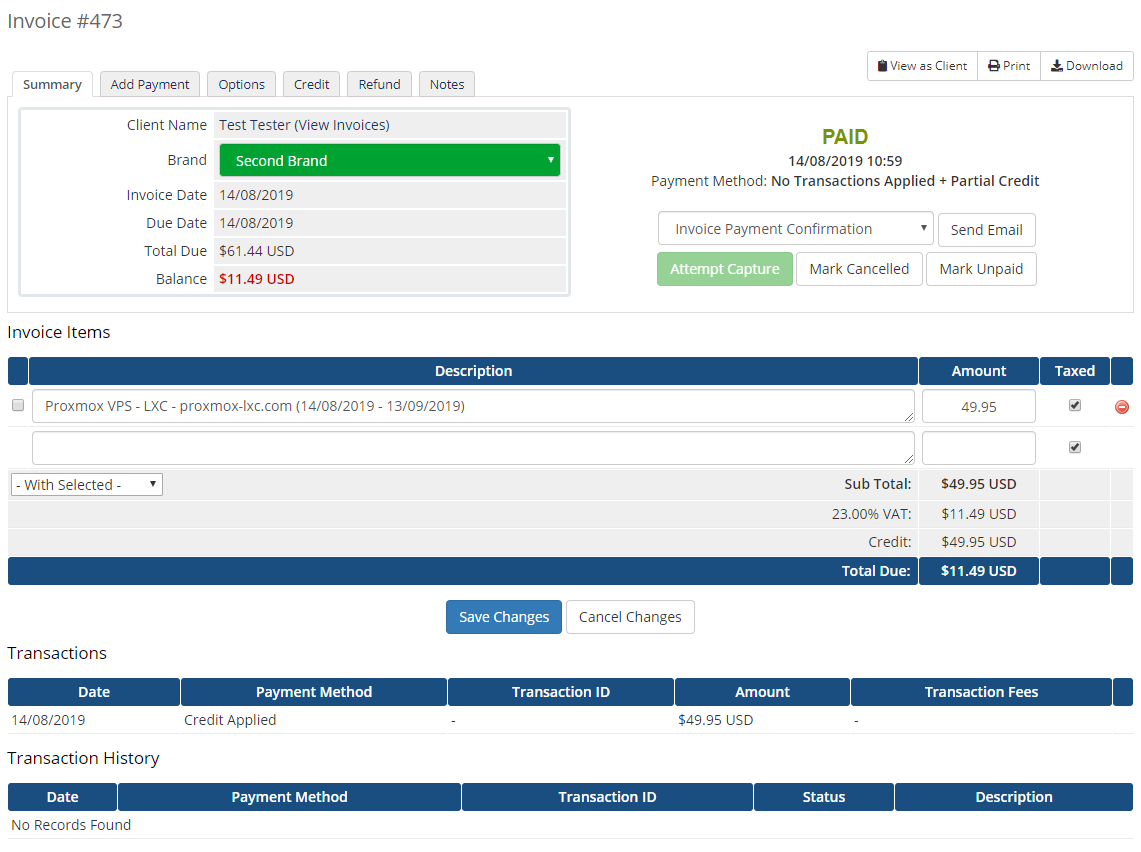Image resolution: width=1141 pixels, height=852 pixels.
Task: Save the invoice changes
Action: [503, 617]
